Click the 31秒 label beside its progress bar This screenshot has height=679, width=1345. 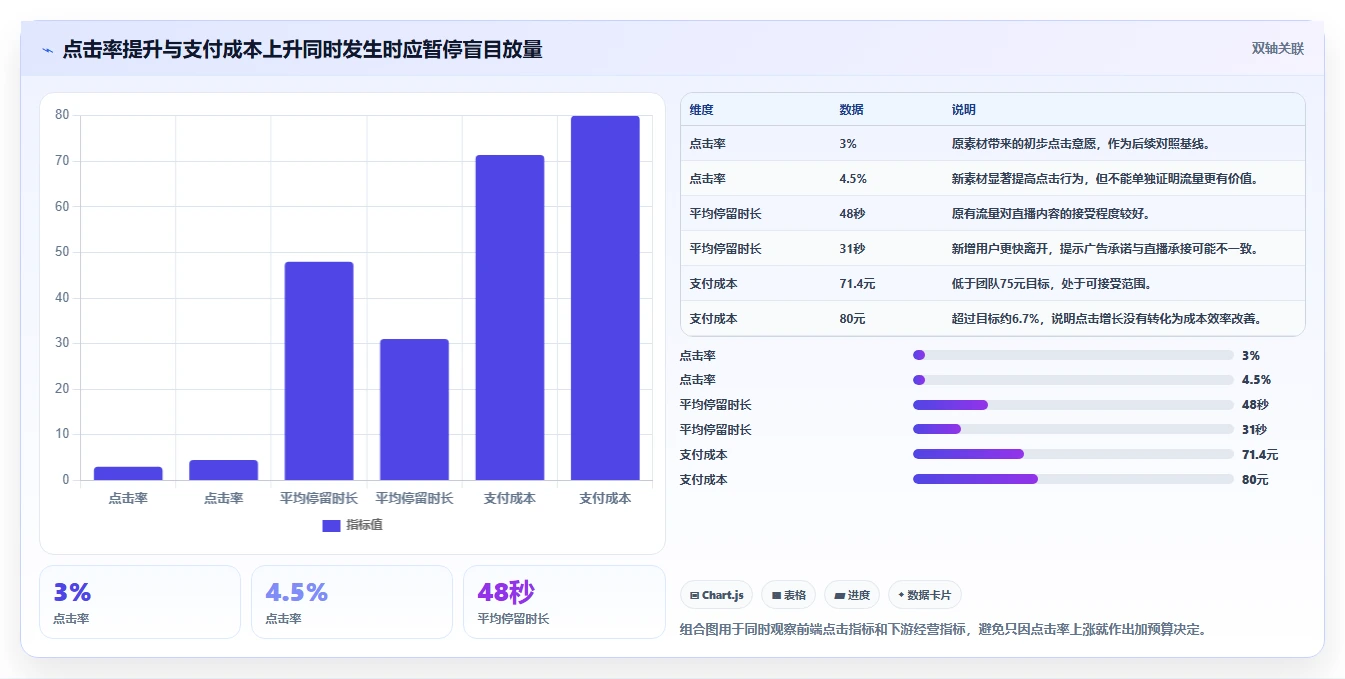point(1254,430)
